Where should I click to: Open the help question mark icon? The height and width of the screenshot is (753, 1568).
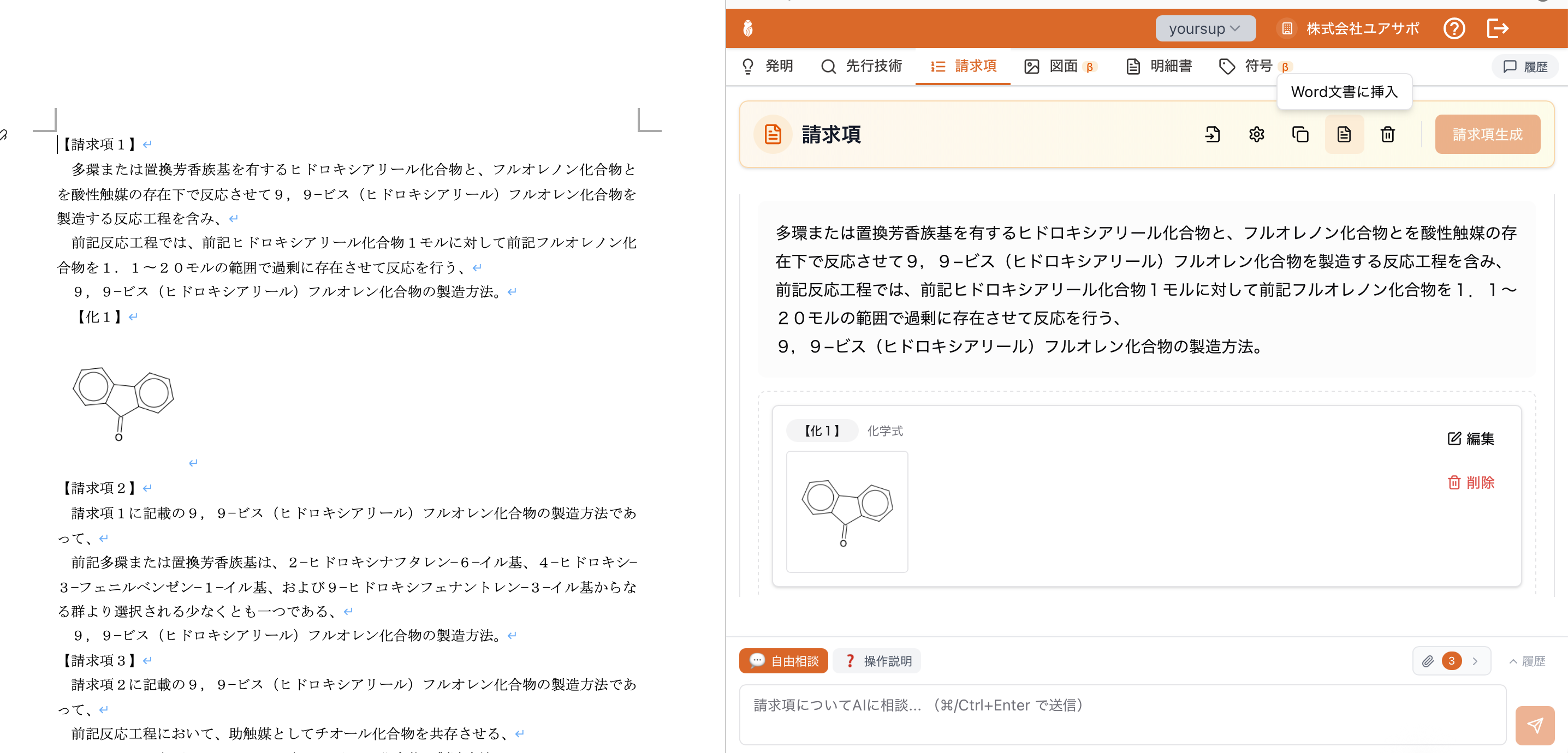(1454, 28)
